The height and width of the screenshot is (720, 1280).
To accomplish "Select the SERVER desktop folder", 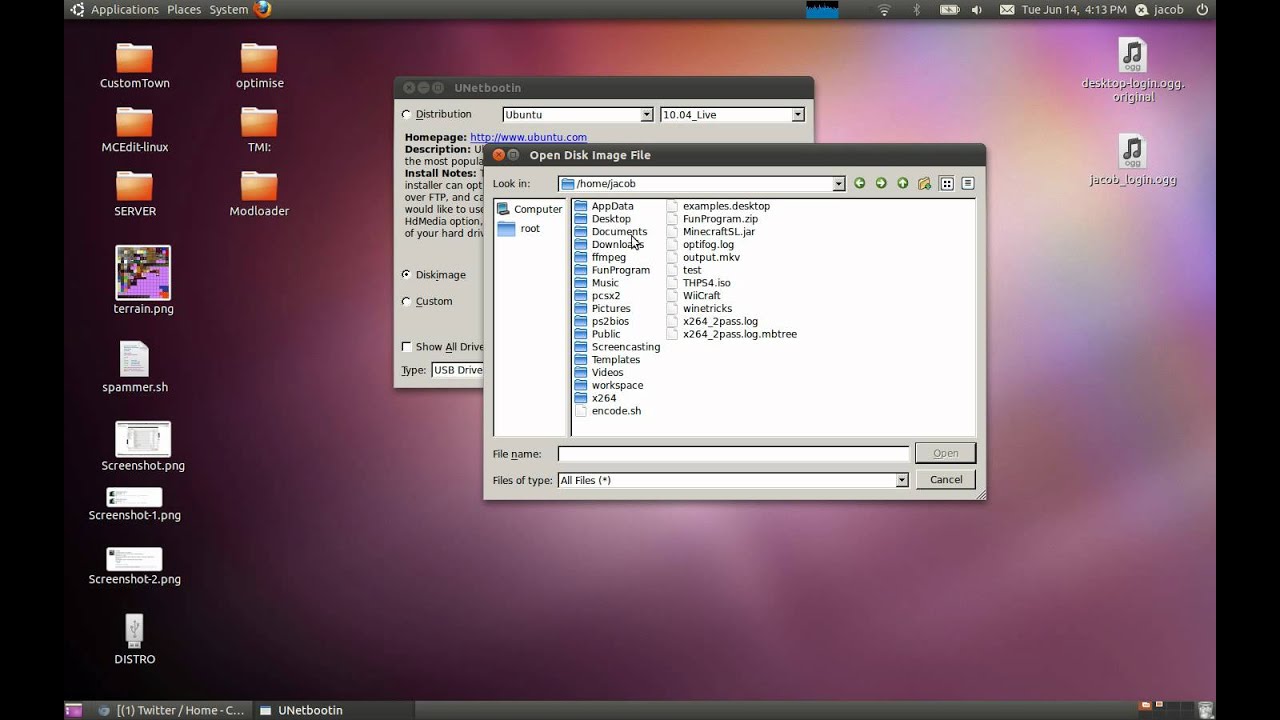I will (134, 194).
